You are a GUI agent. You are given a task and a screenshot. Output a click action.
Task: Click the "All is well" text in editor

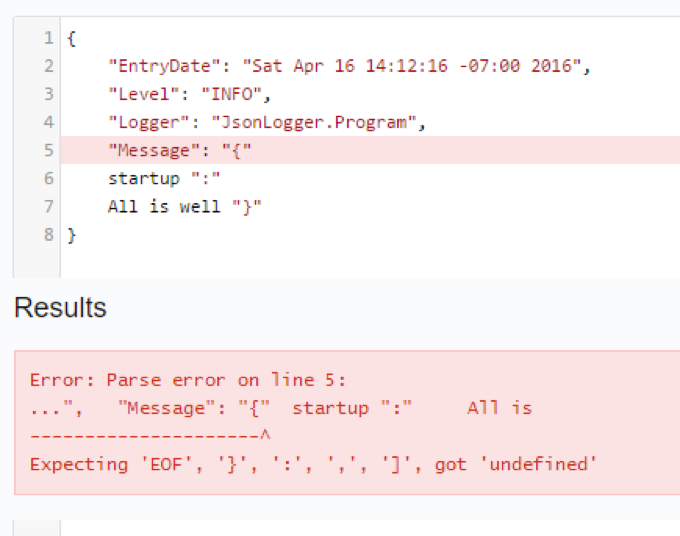pyautogui.click(x=150, y=207)
